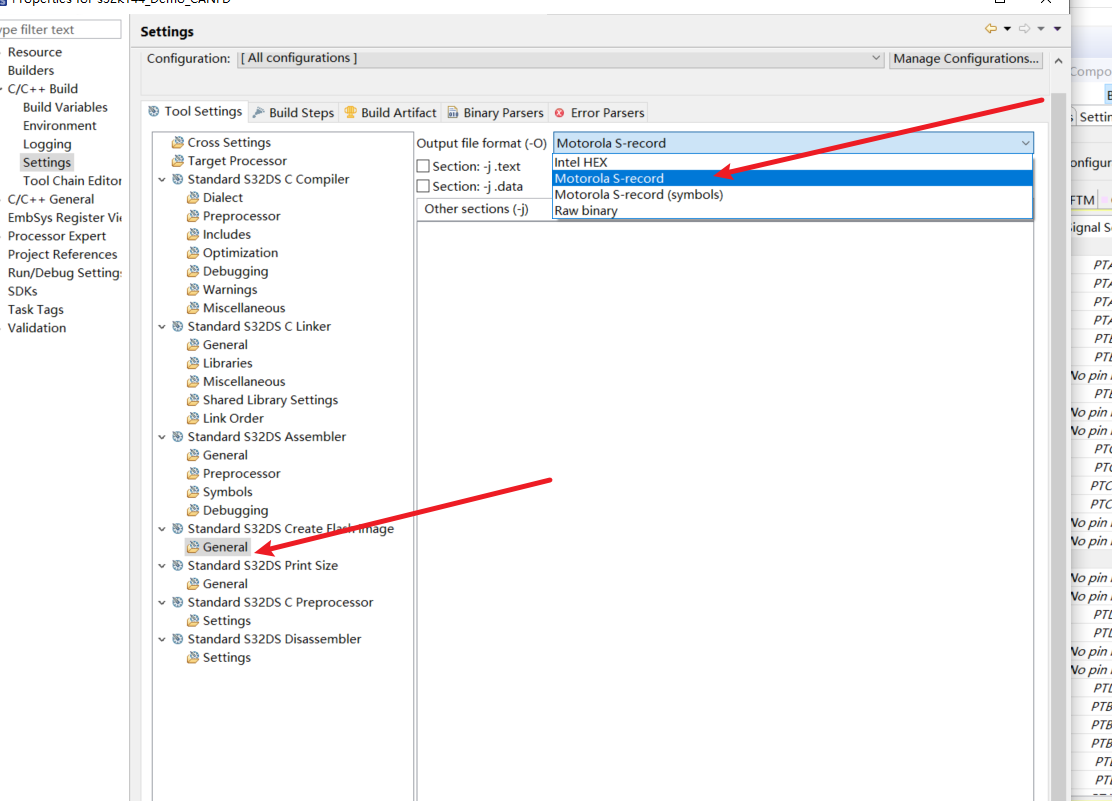
Task: Click the Libraries page icon
Action: tap(193, 363)
